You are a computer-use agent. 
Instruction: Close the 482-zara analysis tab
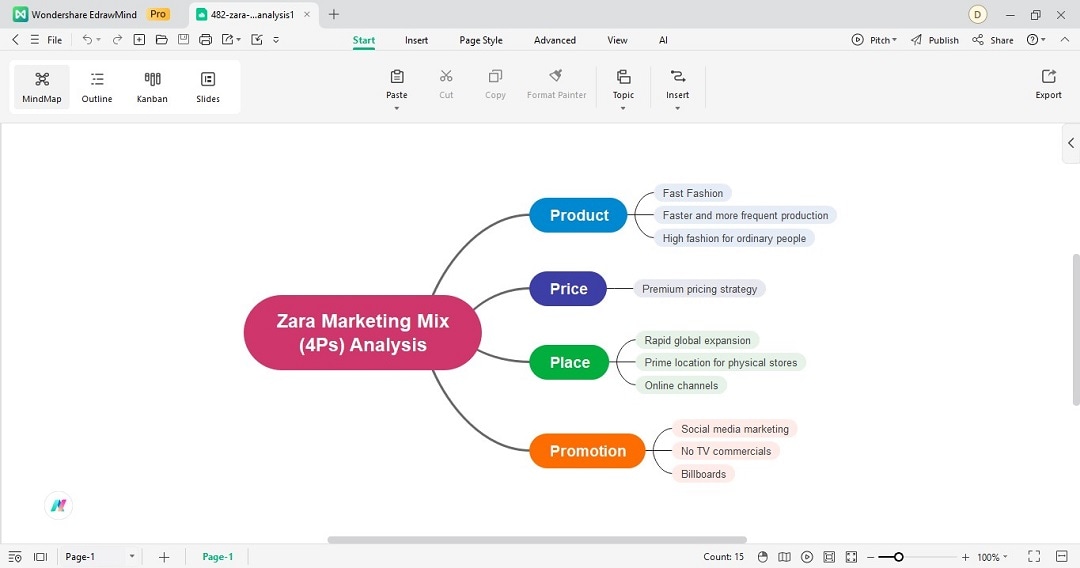point(307,14)
